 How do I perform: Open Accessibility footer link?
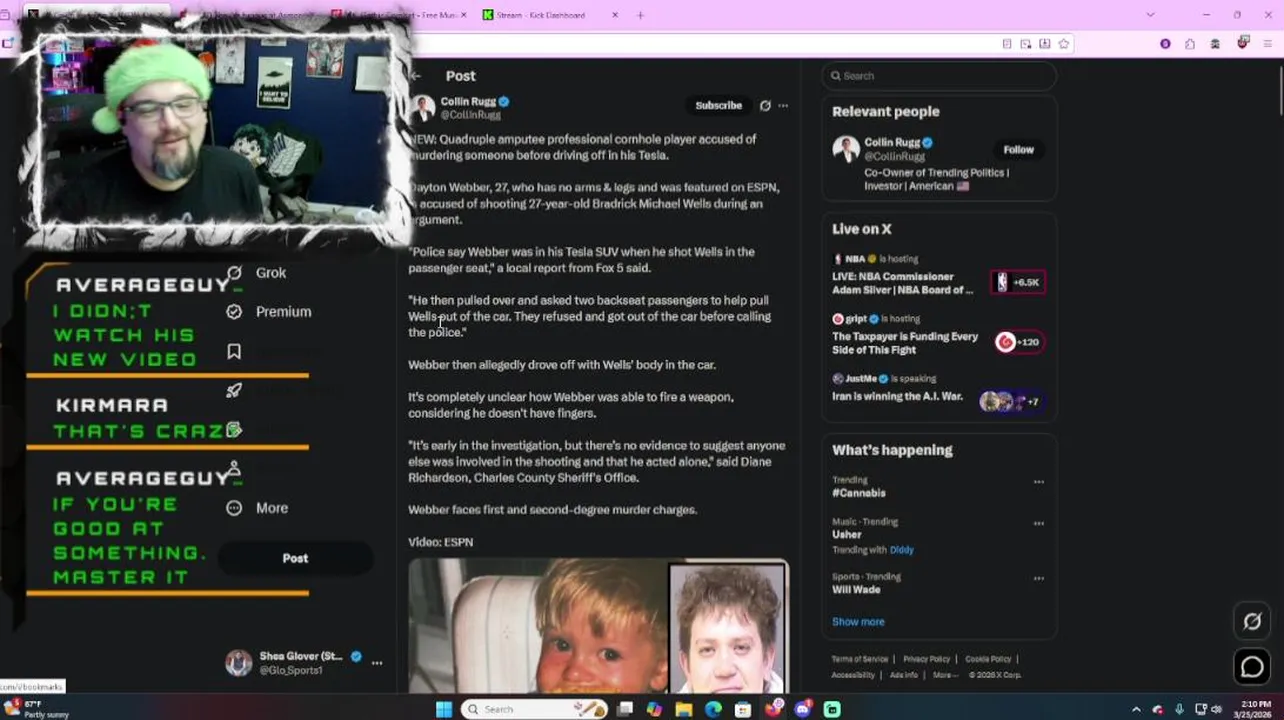pos(853,675)
